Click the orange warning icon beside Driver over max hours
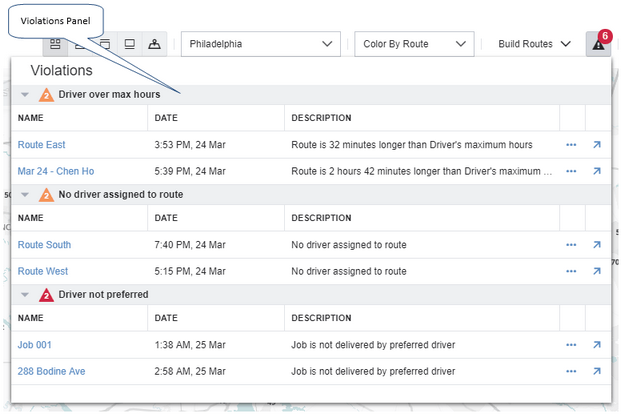 click(x=46, y=95)
